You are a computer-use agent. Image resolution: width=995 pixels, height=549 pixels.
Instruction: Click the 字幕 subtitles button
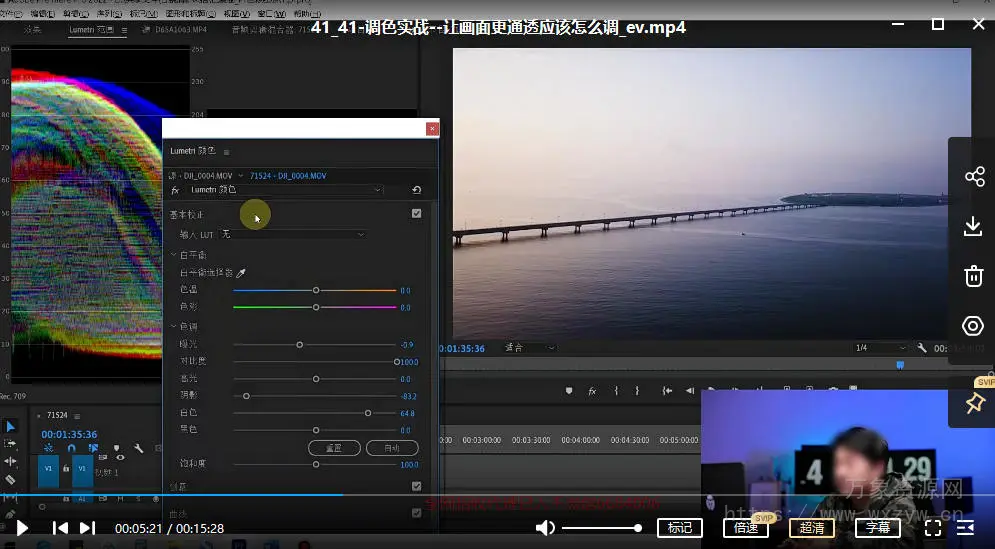point(878,528)
